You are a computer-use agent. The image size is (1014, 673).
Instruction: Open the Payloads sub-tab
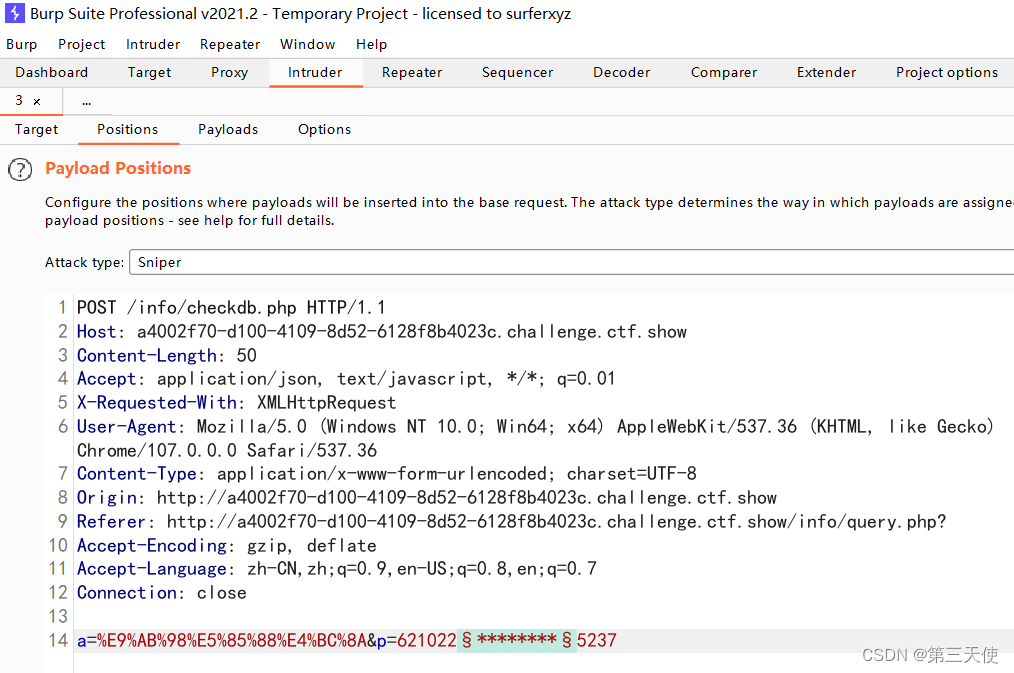click(x=228, y=129)
